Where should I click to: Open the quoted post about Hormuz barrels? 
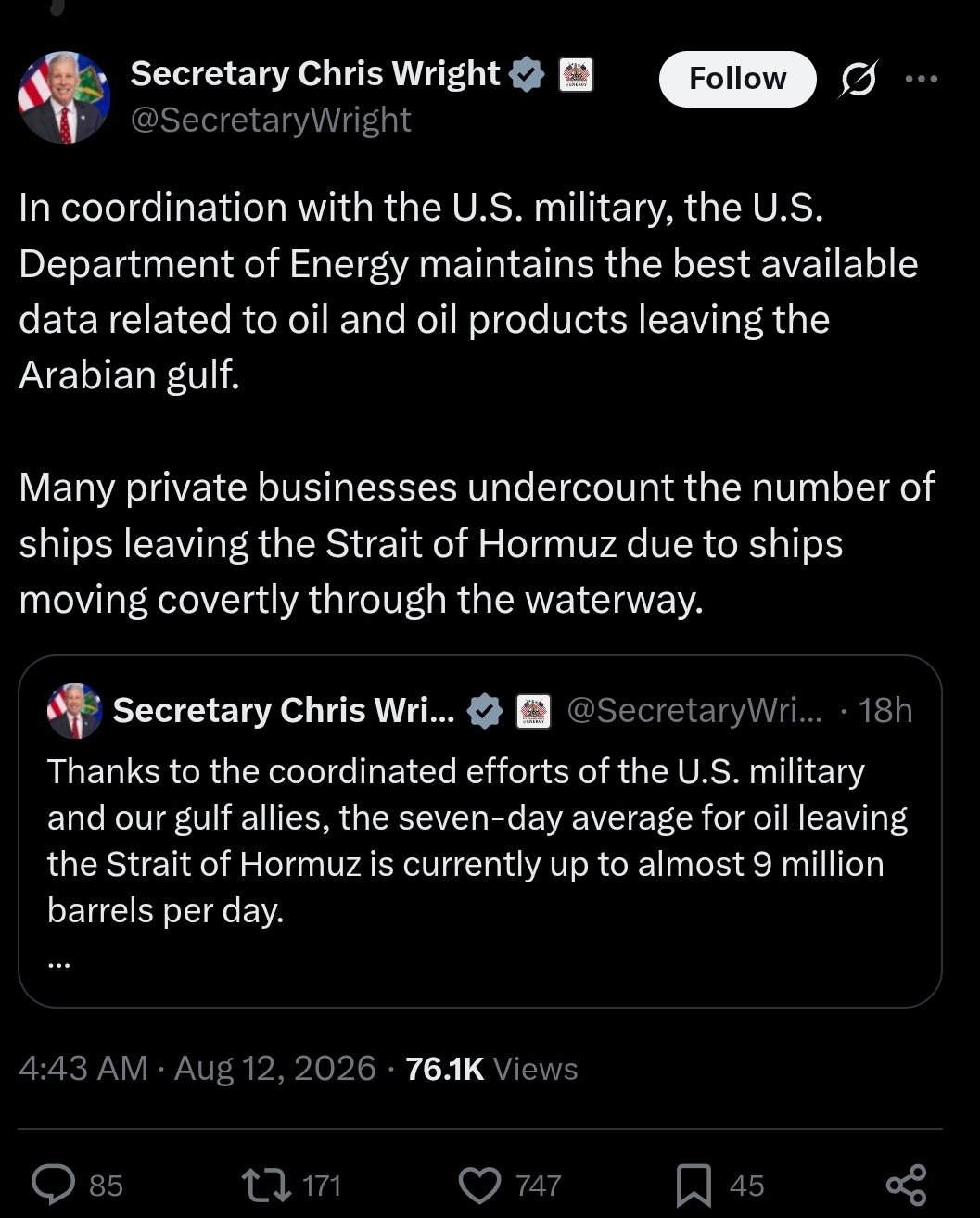coord(480,831)
